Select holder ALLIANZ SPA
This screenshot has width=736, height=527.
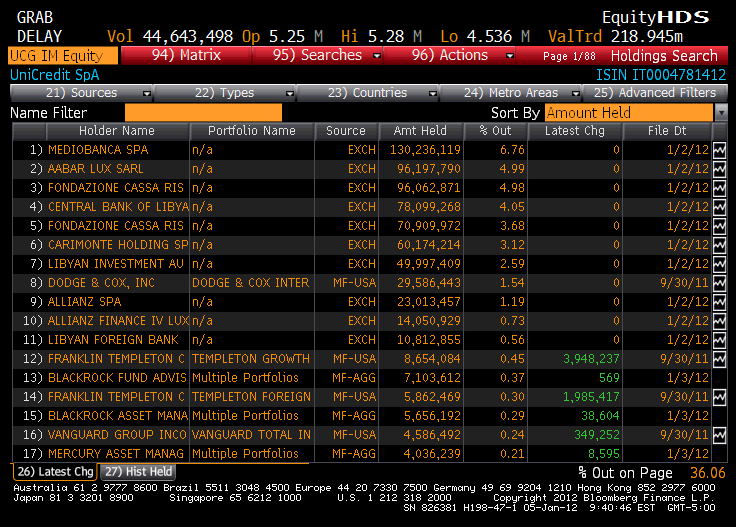(84, 302)
